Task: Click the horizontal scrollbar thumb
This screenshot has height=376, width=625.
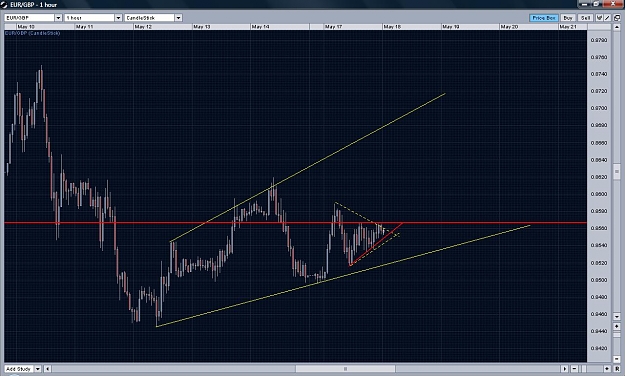Action: coord(345,369)
